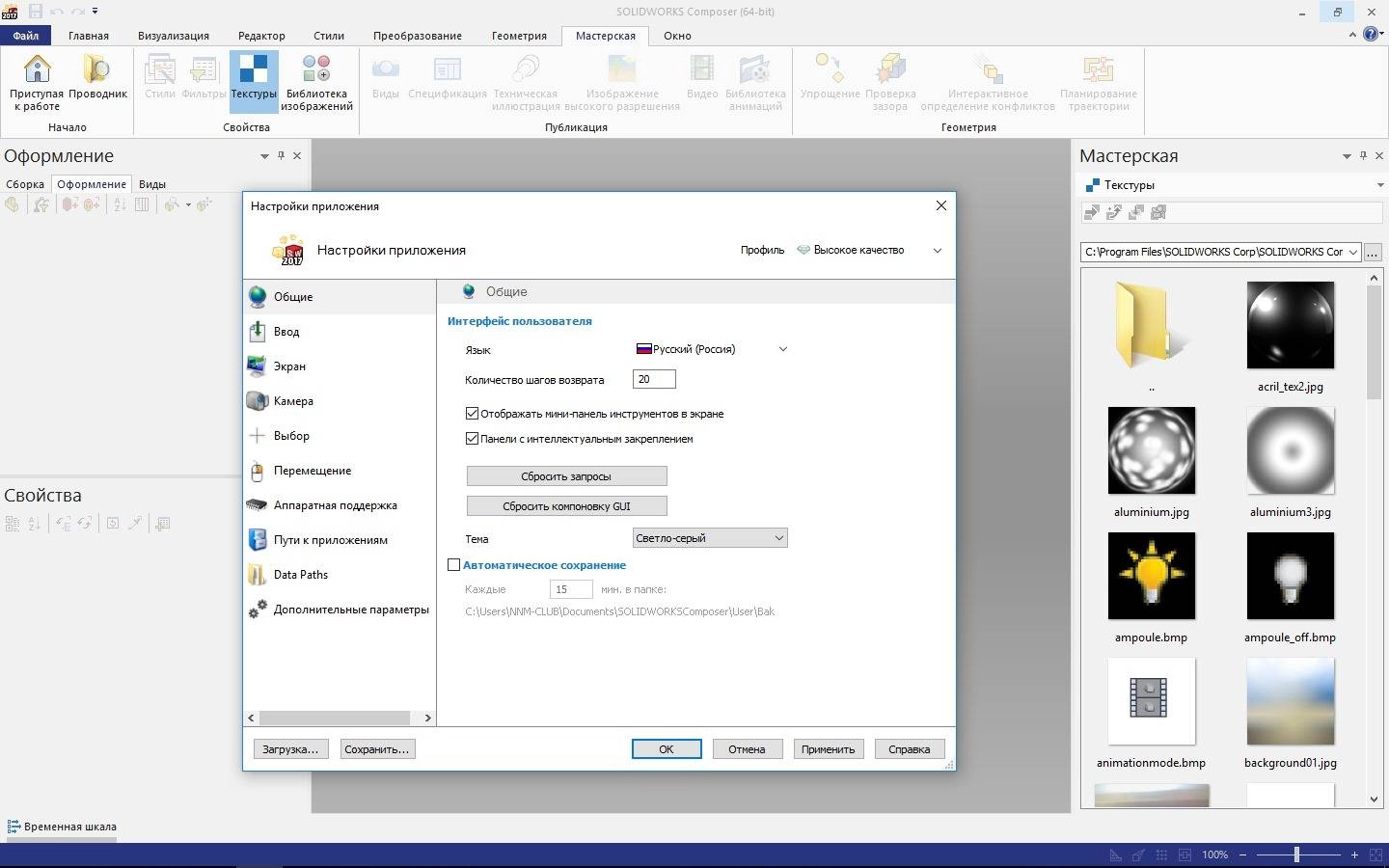The width and height of the screenshot is (1389, 868).
Task: Open the Проводник ribbon icon
Action: point(97,77)
